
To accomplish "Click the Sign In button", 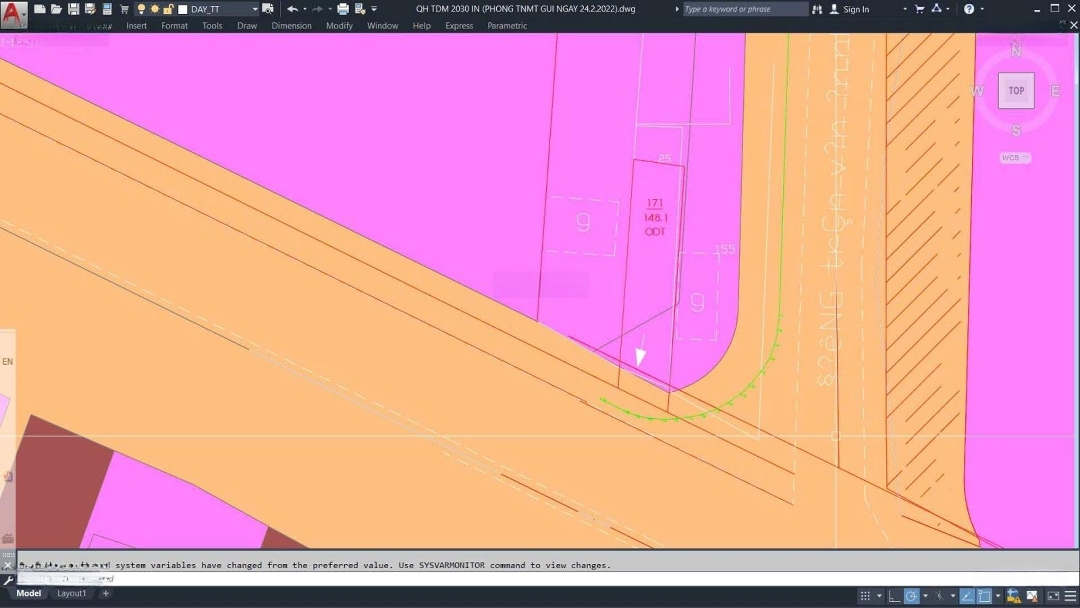I will point(850,9).
